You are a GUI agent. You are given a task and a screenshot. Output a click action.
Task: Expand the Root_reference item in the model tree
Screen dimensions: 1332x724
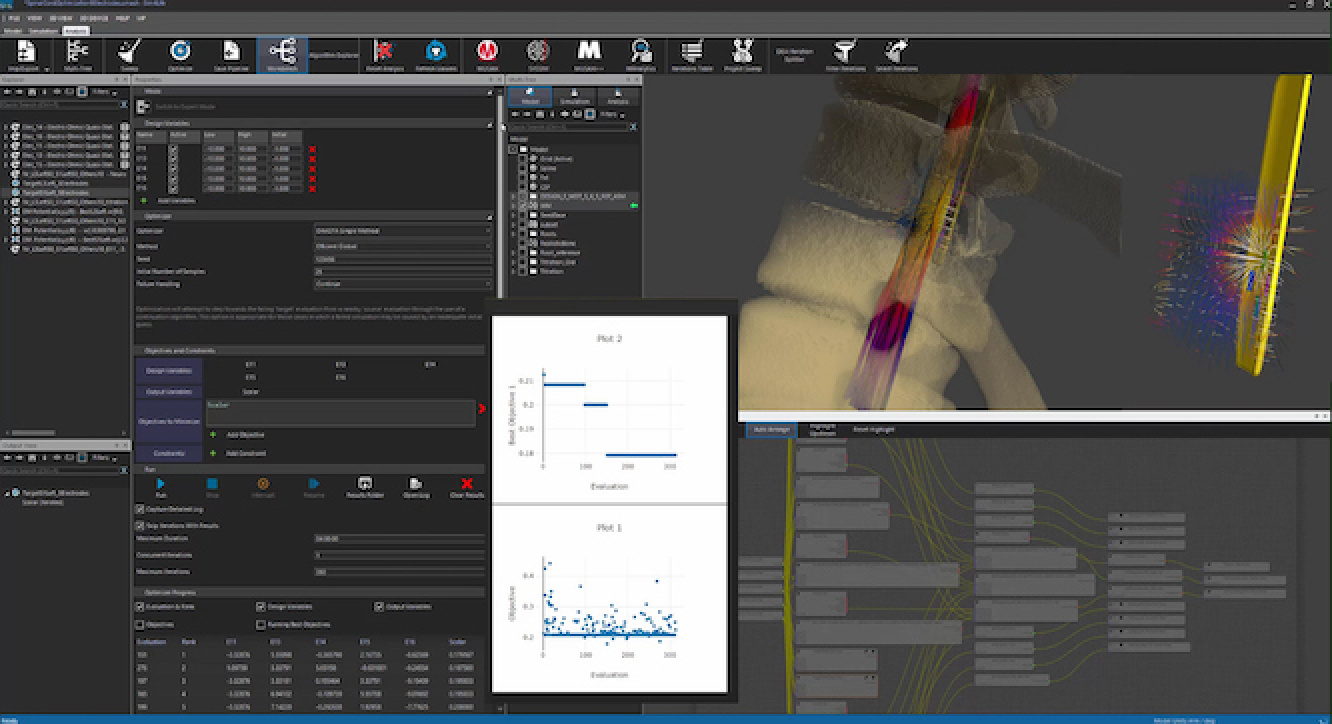click(514, 252)
